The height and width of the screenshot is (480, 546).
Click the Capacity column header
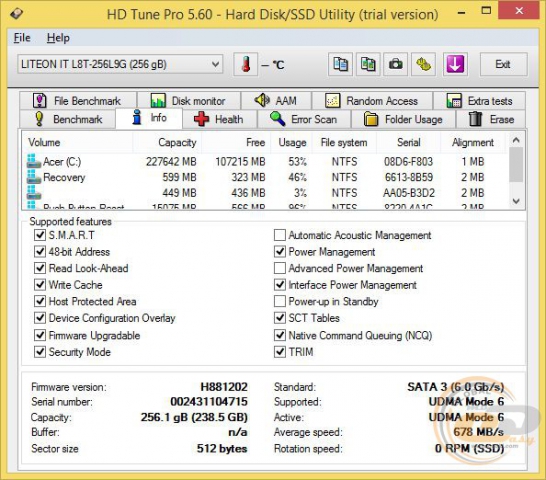point(167,142)
